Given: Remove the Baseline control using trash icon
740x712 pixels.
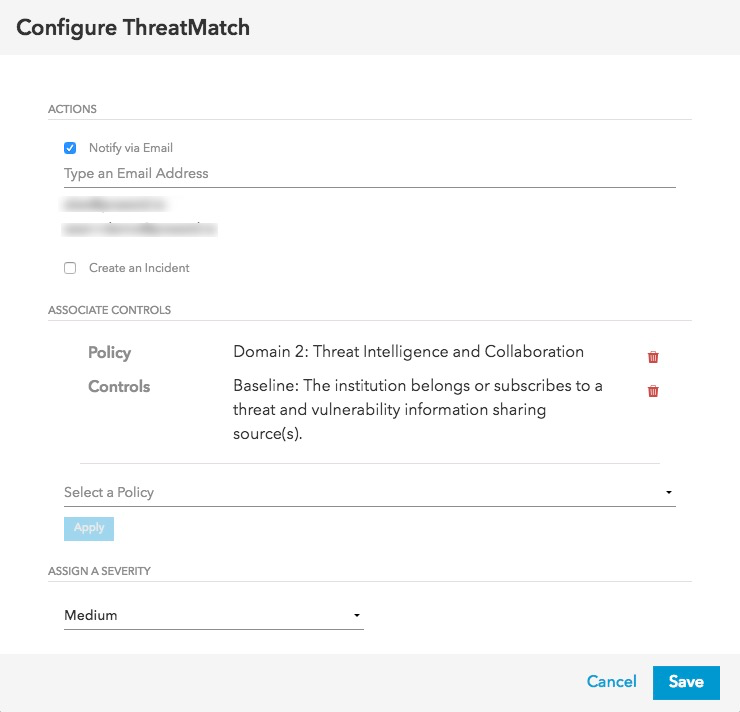Looking at the screenshot, I should [x=653, y=391].
